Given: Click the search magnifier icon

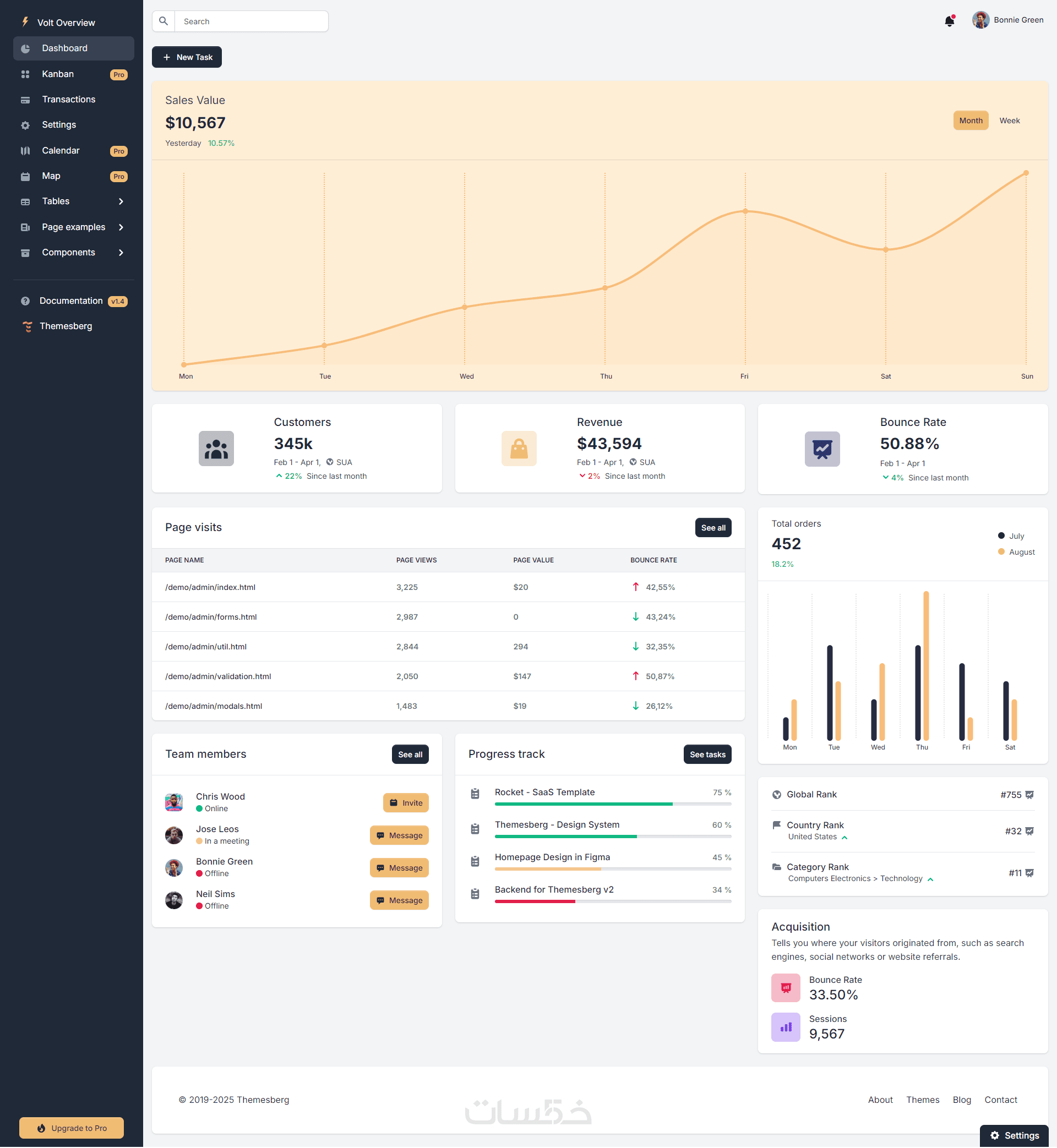Looking at the screenshot, I should [x=164, y=21].
